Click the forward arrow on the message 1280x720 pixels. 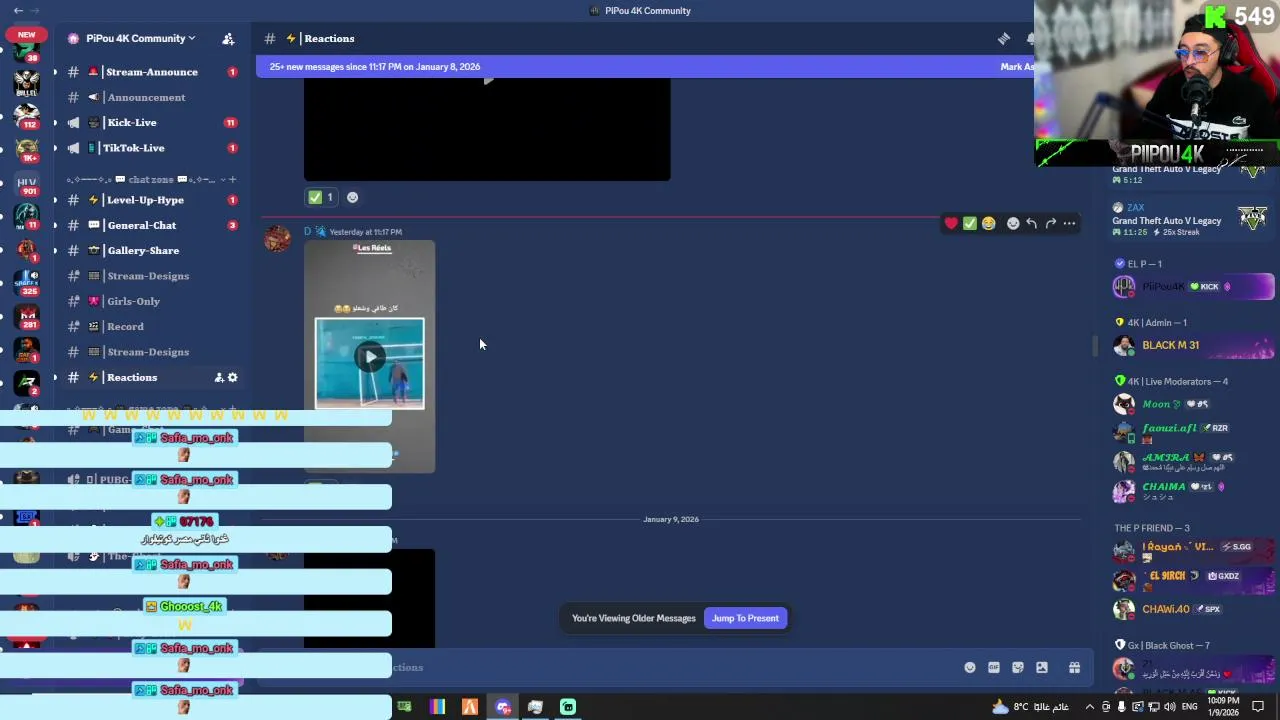click(1050, 223)
